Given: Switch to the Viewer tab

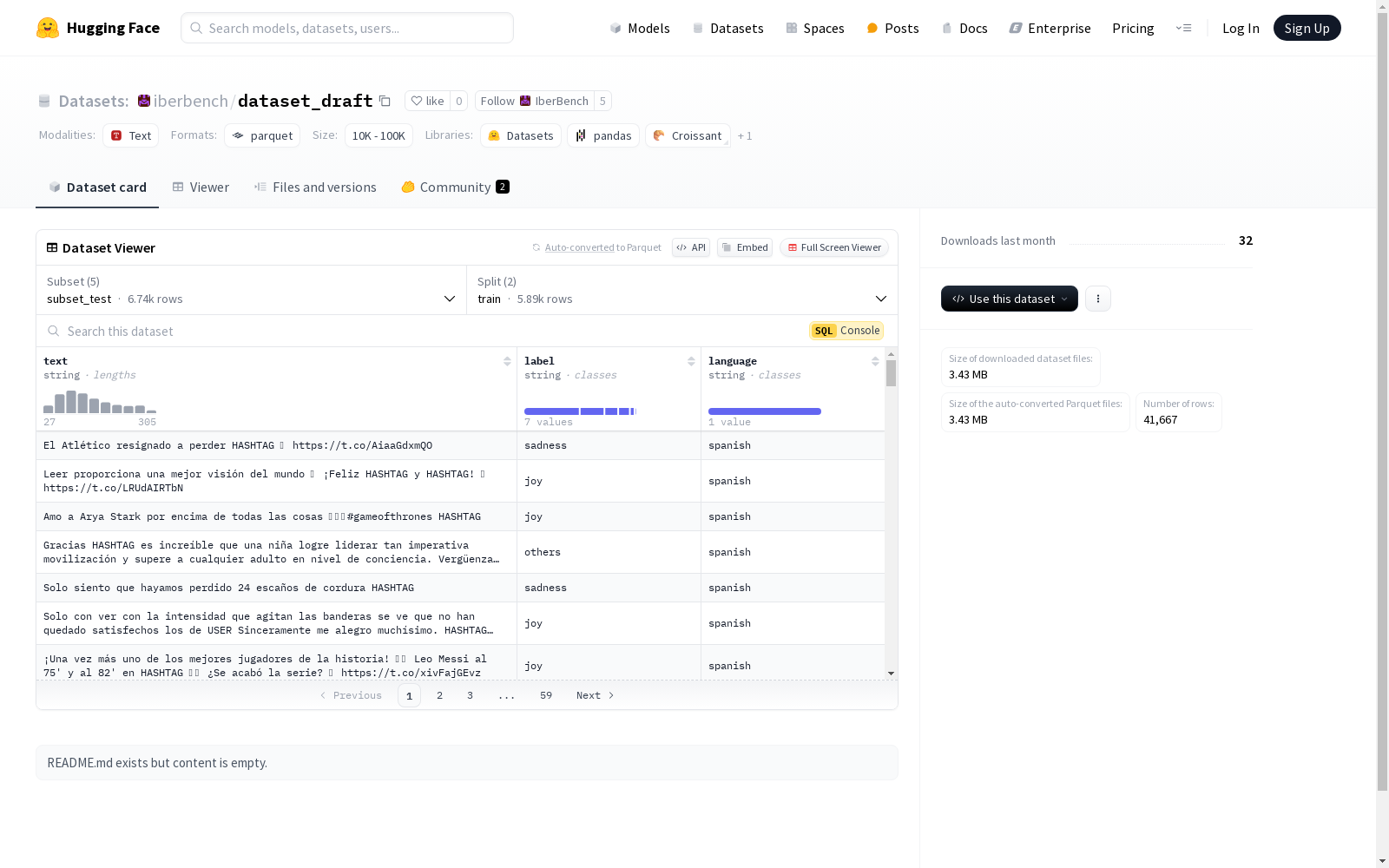Looking at the screenshot, I should tap(201, 187).
